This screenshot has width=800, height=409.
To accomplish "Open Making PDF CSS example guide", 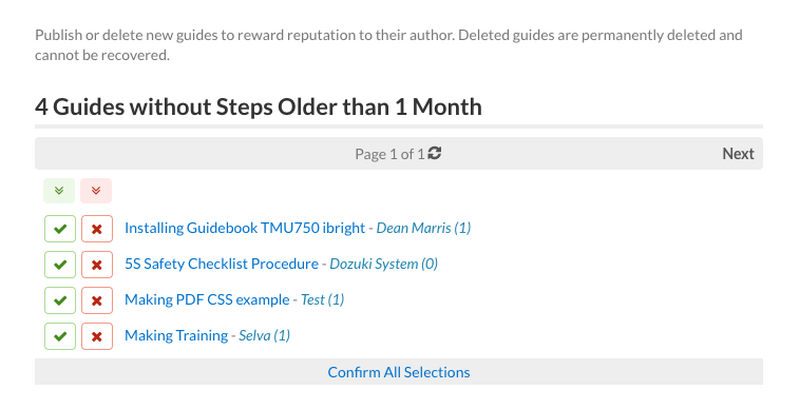I will tap(207, 299).
